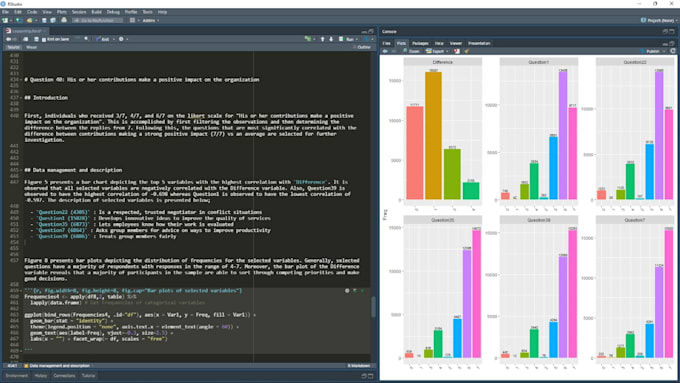The height and width of the screenshot is (383, 680).
Task: Open the Presentation tab
Action: pos(479,43)
